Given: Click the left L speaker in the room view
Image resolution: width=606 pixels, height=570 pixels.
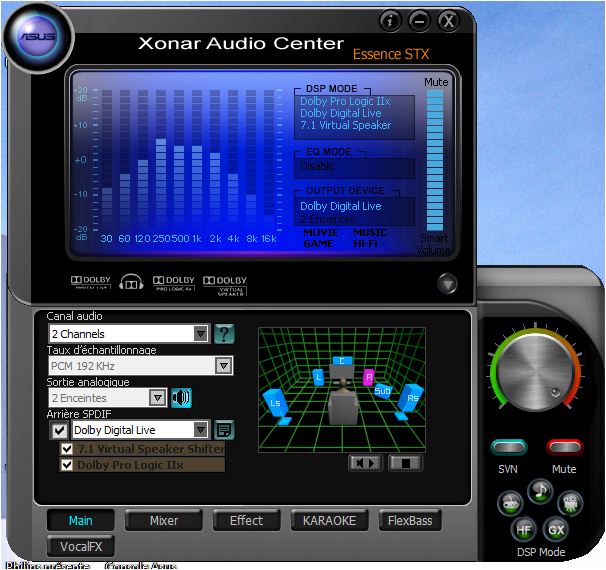Looking at the screenshot, I should click(x=318, y=377).
